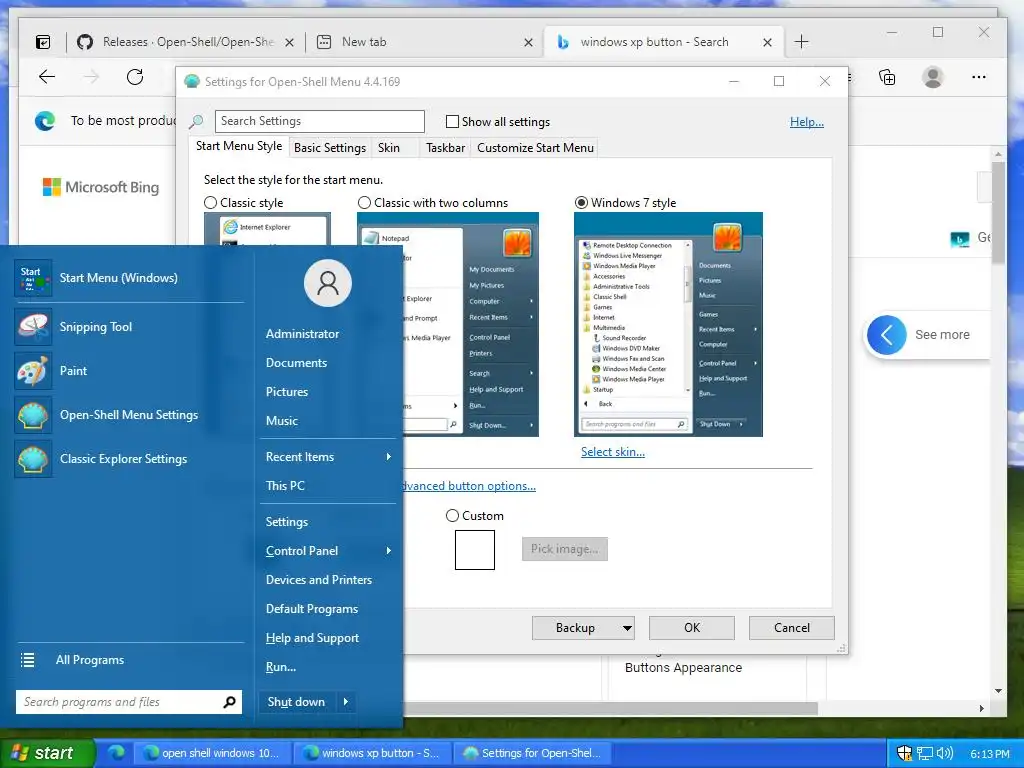Screen dimensions: 1024x768
Task: Open Open-Shell Menu Settings shell icon
Action: coord(33,415)
